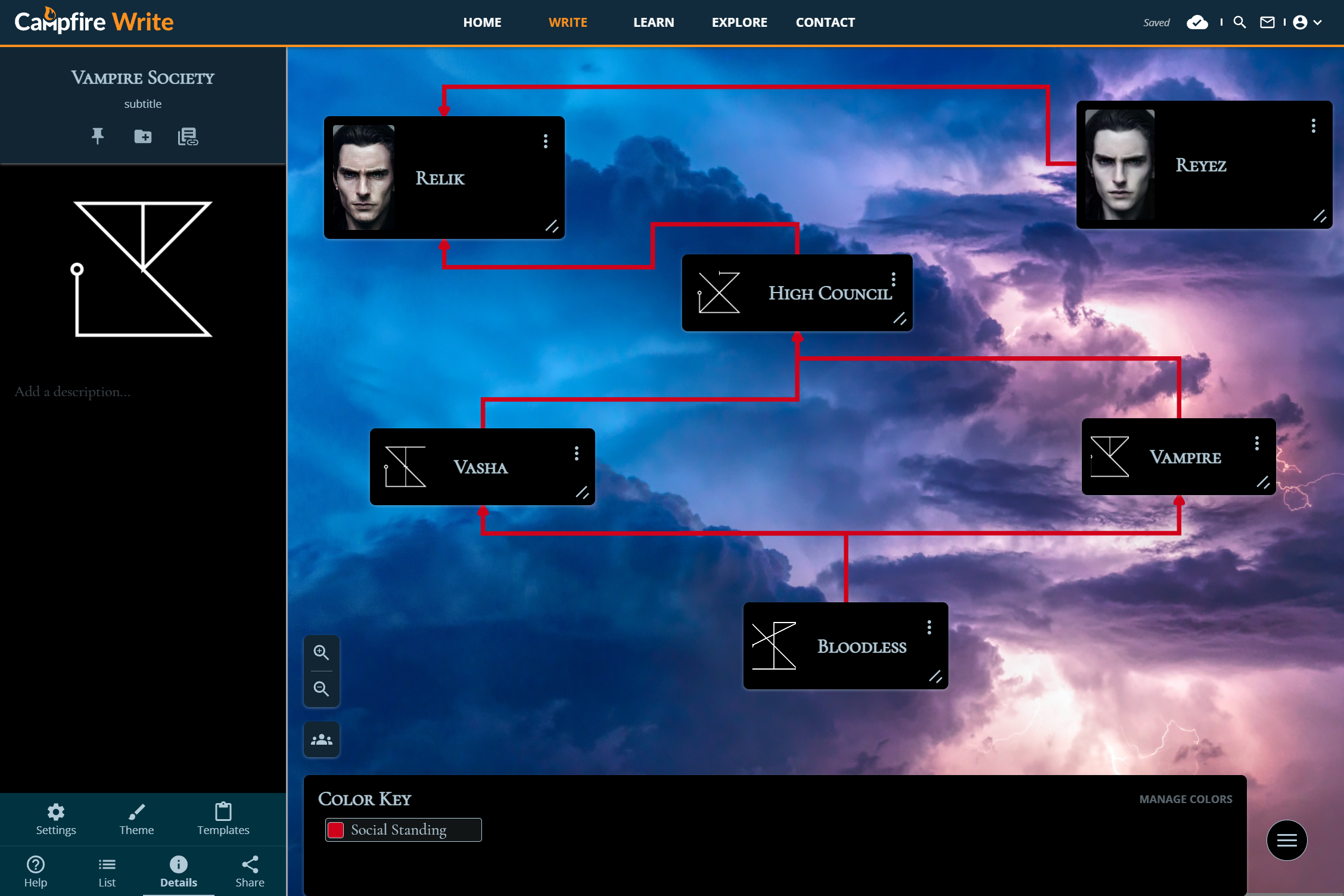This screenshot has width=1344, height=896.
Task: Click Manage Colors link
Action: (1186, 799)
